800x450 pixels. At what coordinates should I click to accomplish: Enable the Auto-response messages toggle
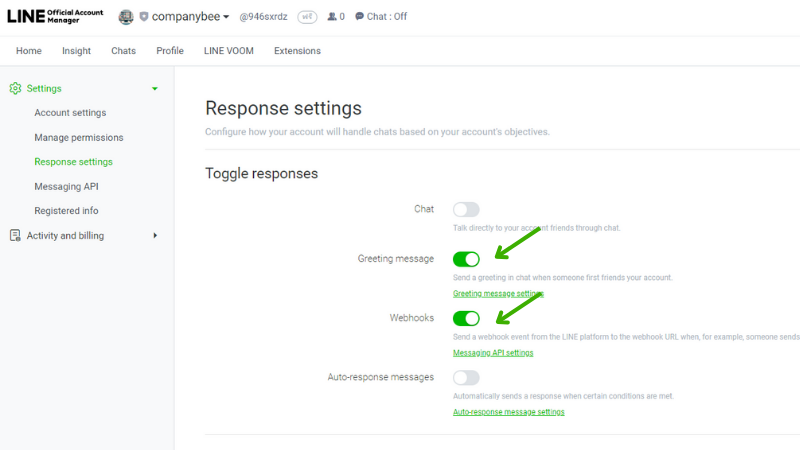pos(466,378)
